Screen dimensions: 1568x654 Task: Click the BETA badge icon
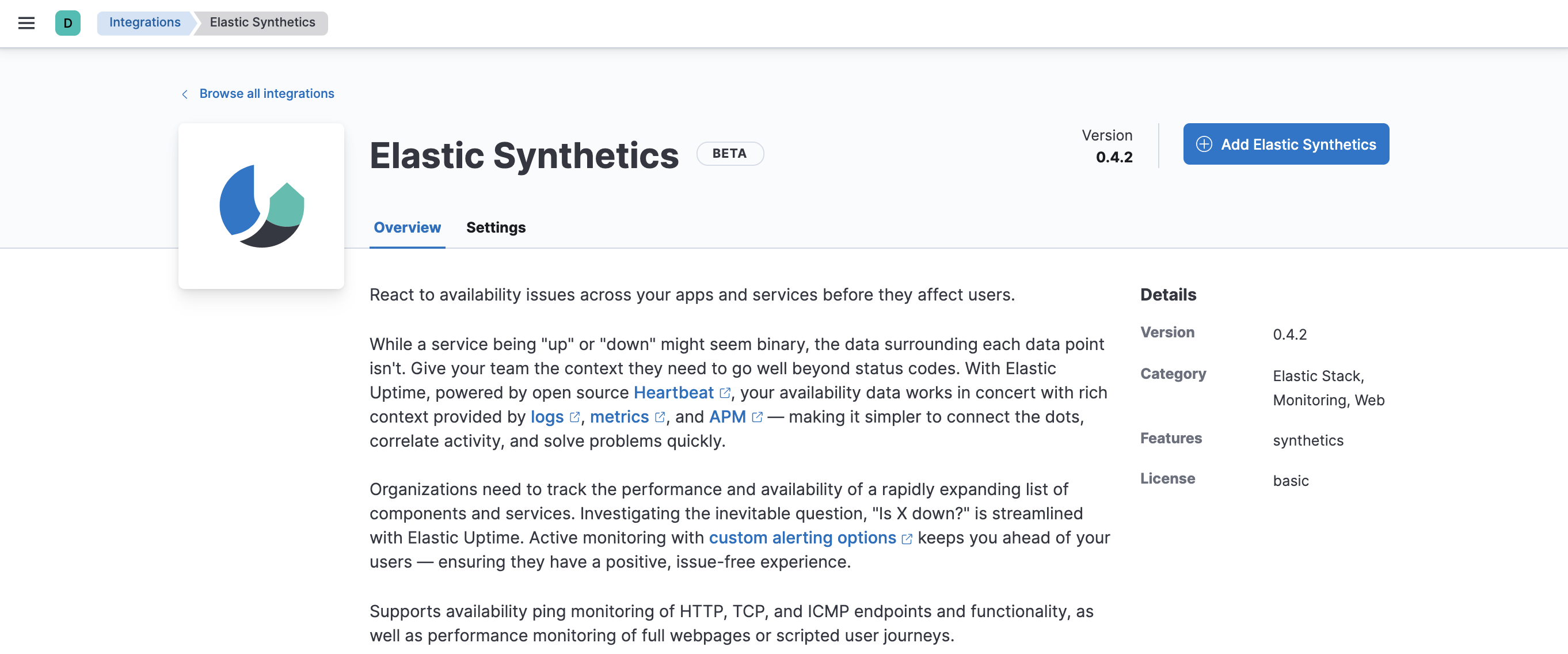[x=729, y=153]
